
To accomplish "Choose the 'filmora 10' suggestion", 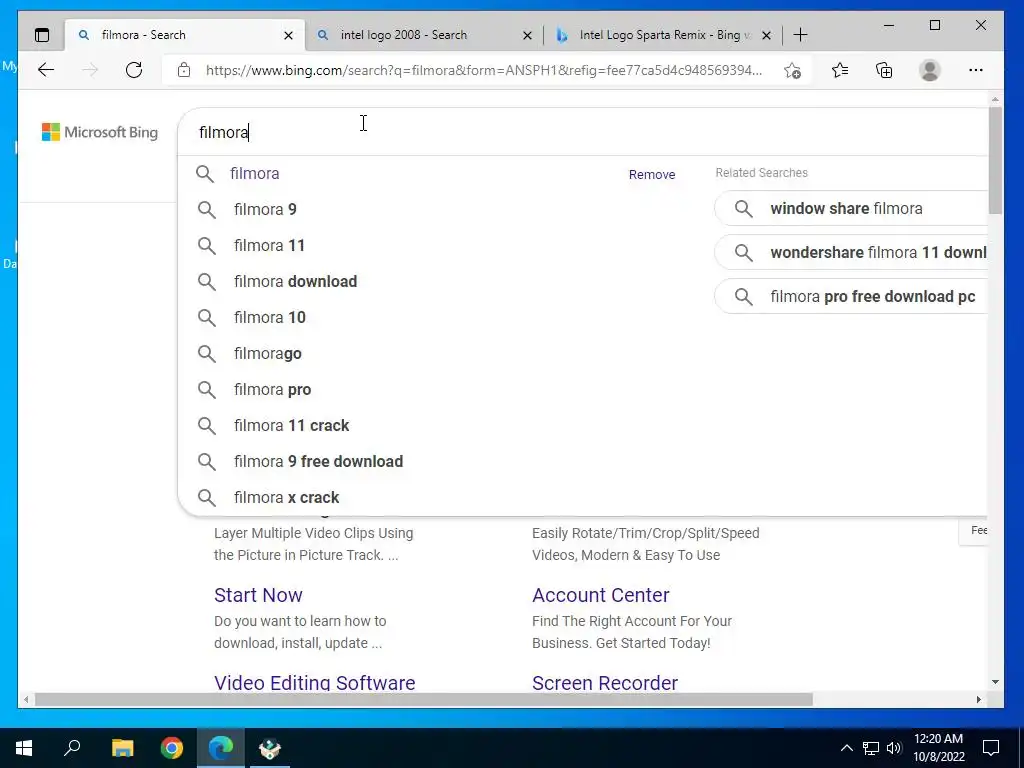I will click(x=270, y=317).
